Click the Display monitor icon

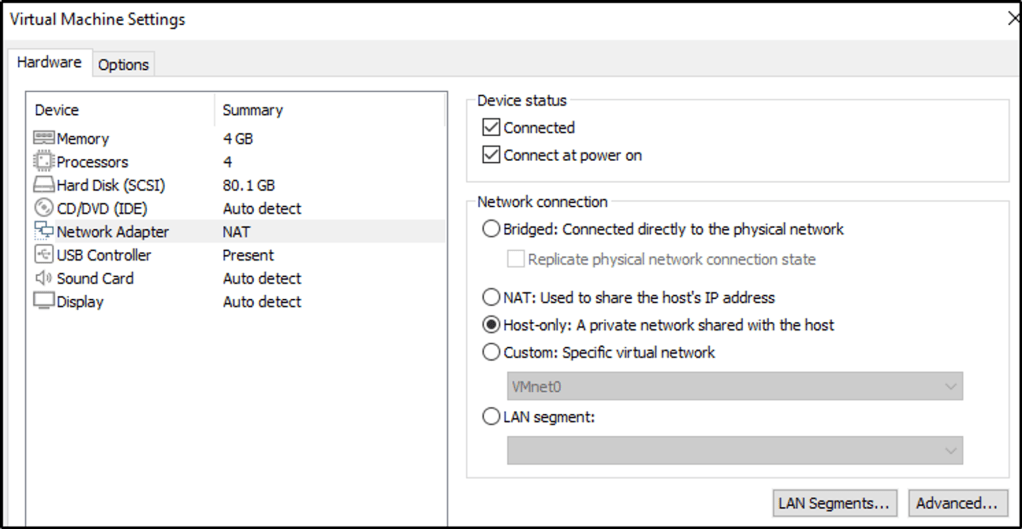pyautogui.click(x=44, y=301)
